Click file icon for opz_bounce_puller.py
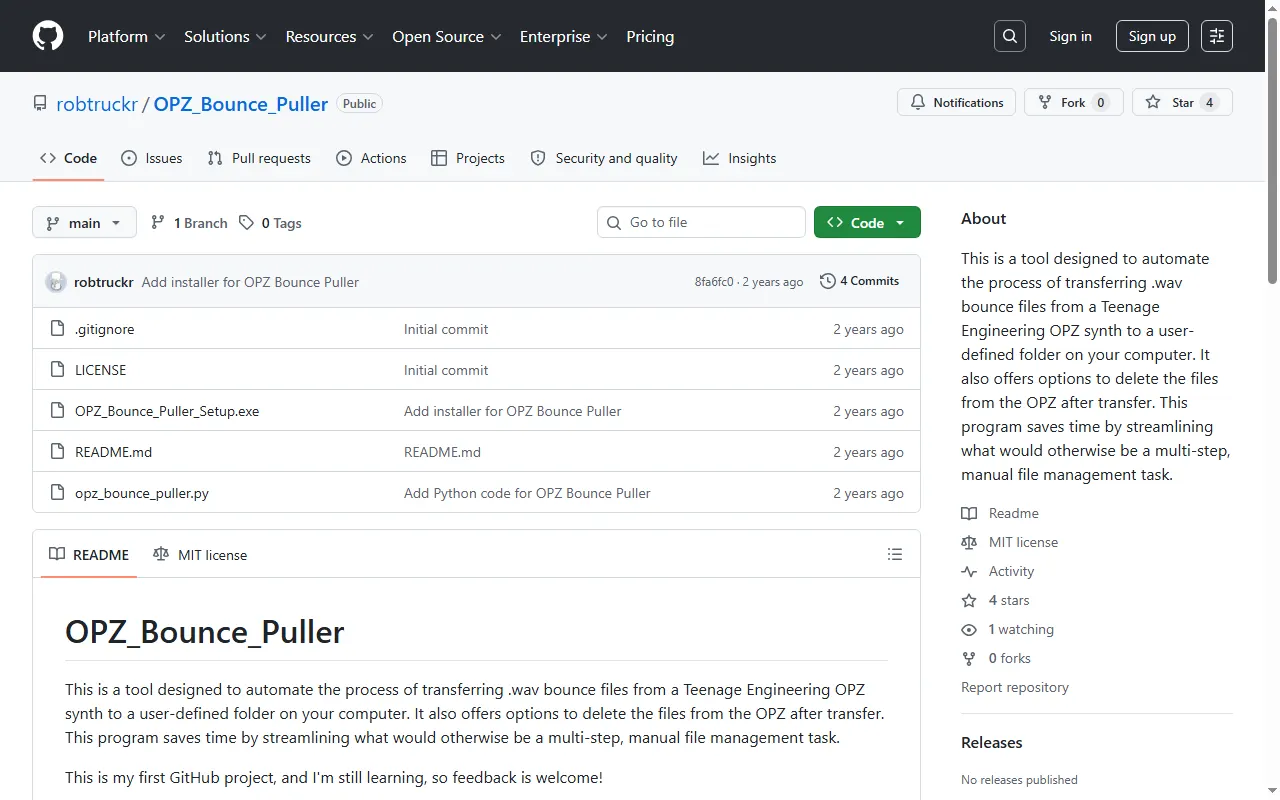 (x=57, y=493)
